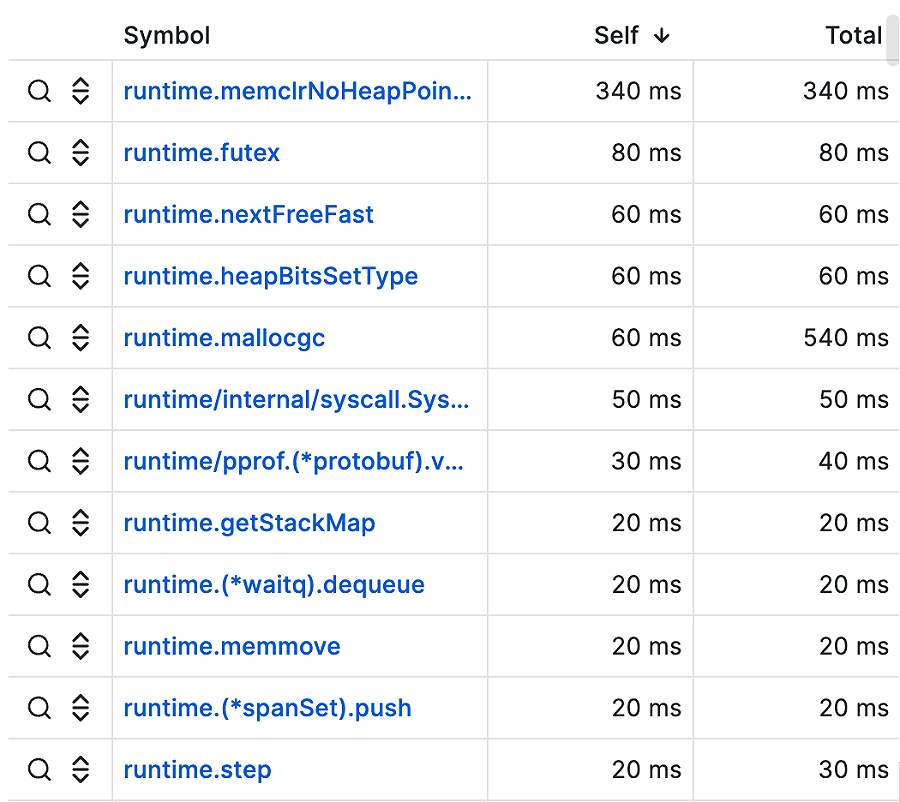Open the runtime.heapBitsSetType function link

(x=271, y=276)
